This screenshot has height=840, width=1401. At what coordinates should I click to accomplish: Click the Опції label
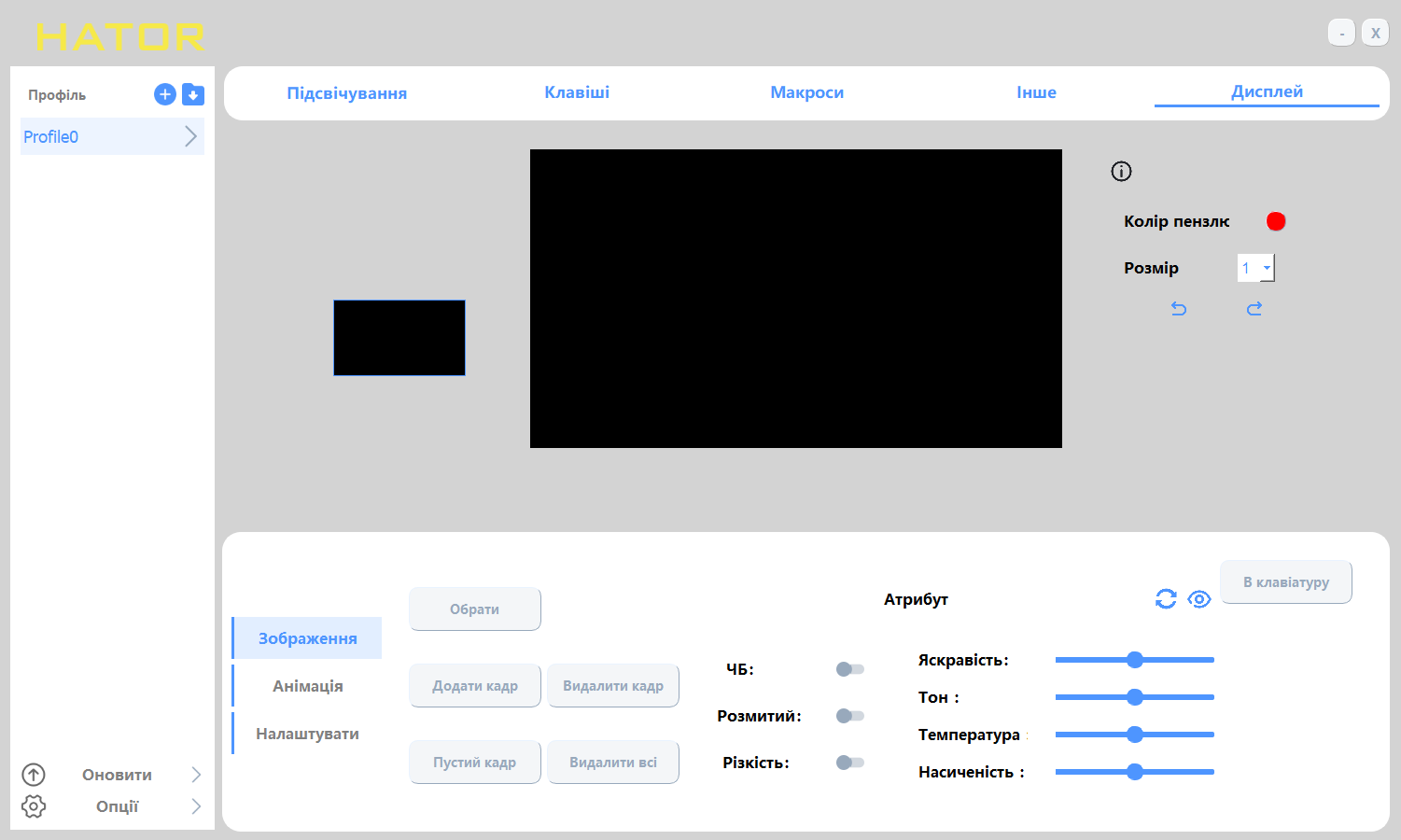point(117,806)
